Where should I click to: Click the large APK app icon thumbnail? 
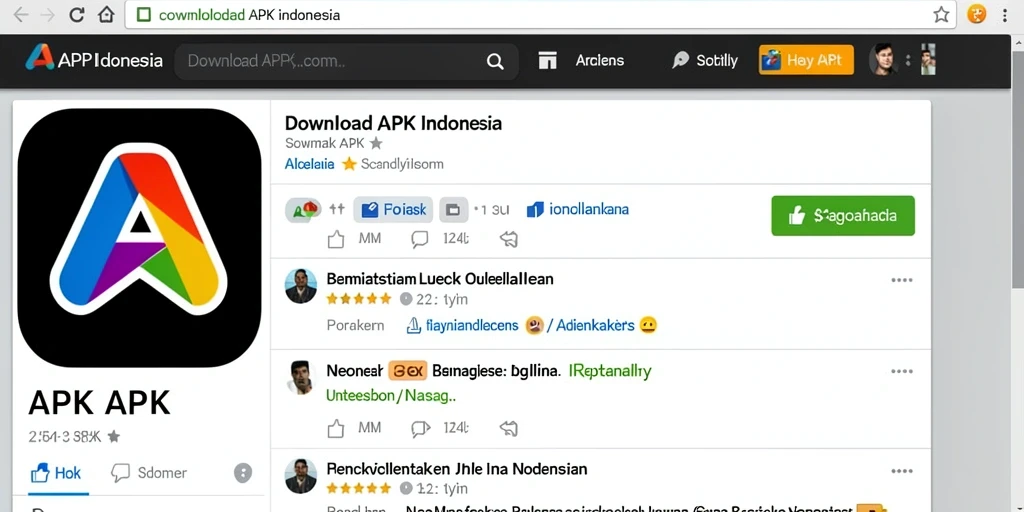pyautogui.click(x=139, y=238)
